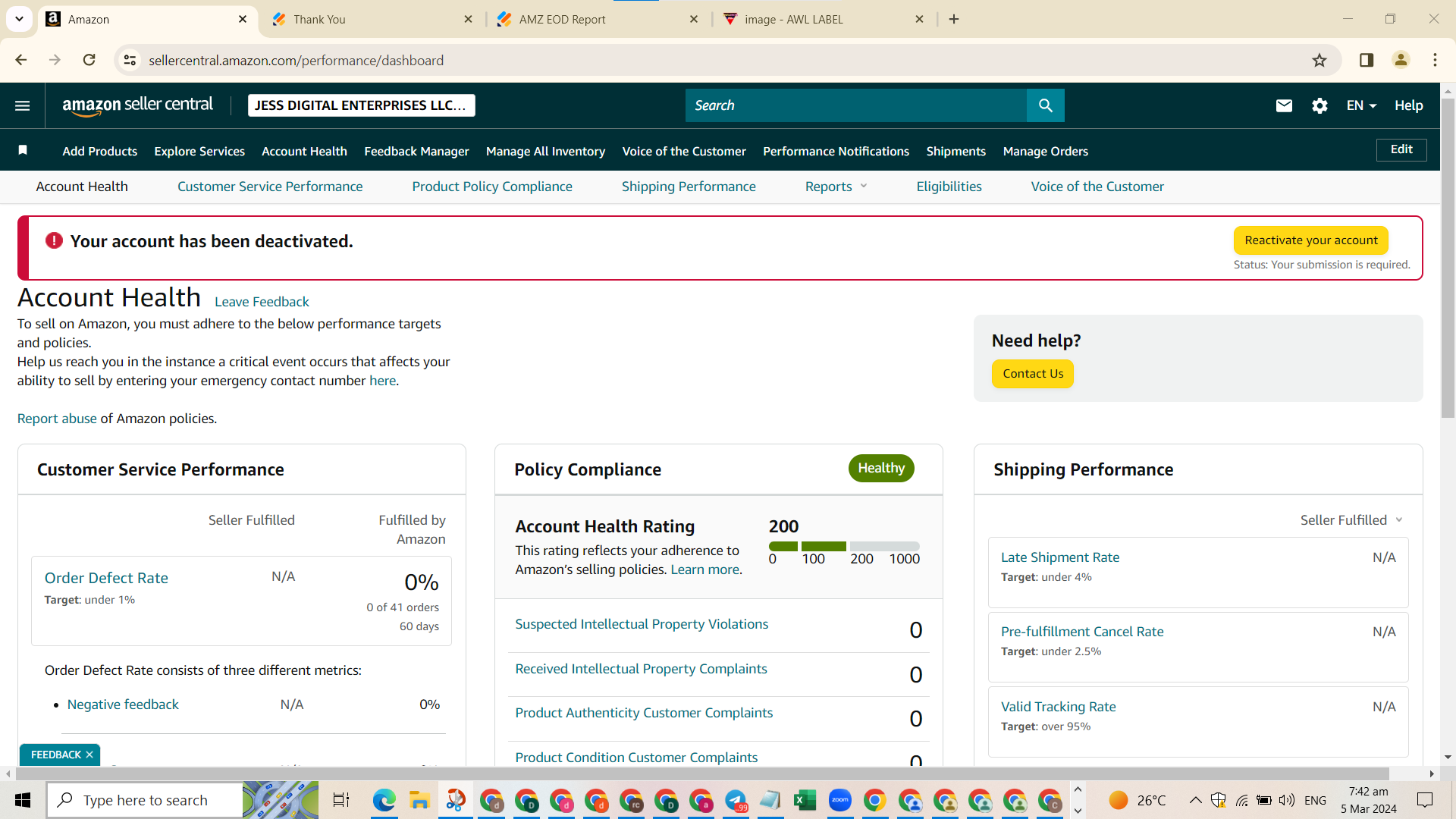Click Learn more about Account Health Rating
1456x819 pixels.
(704, 570)
